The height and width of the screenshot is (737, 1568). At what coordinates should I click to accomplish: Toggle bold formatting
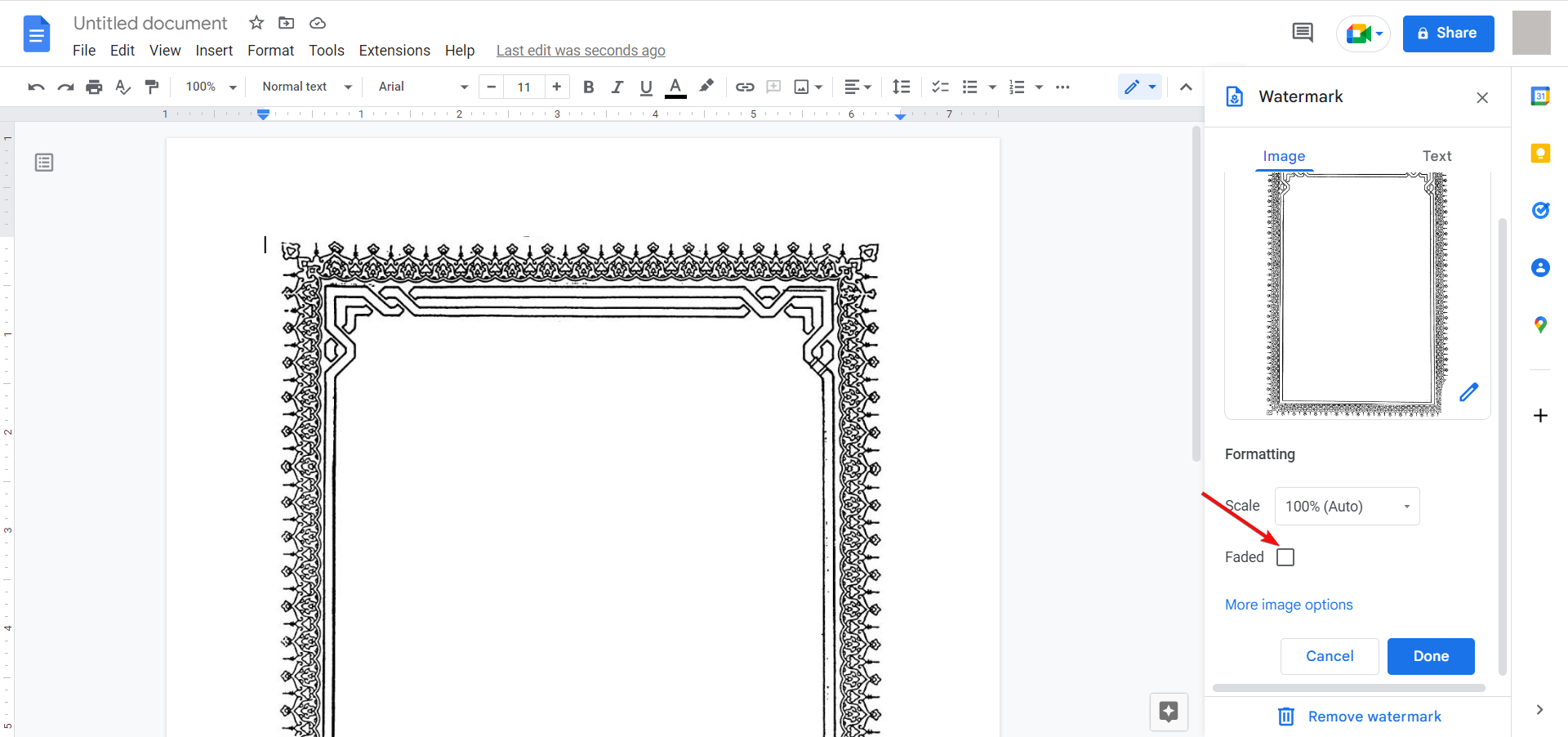click(588, 87)
